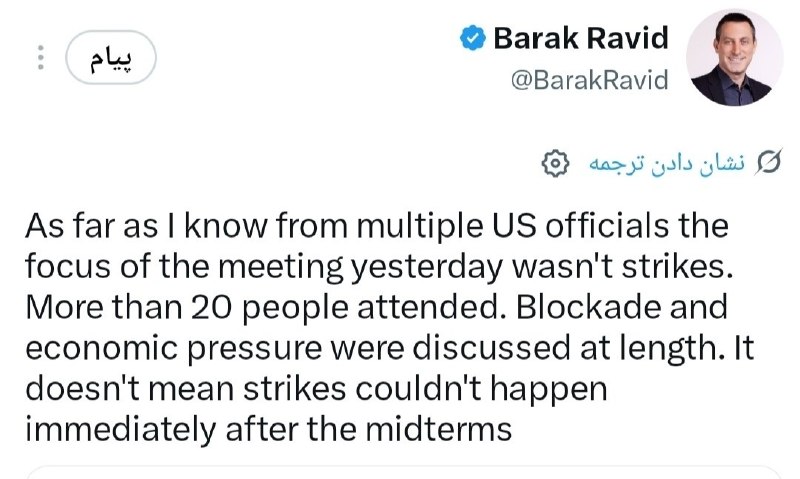The height and width of the screenshot is (479, 800).
Task: Click tweet line starting 'economic pressure were discussed'
Action: click(389, 348)
